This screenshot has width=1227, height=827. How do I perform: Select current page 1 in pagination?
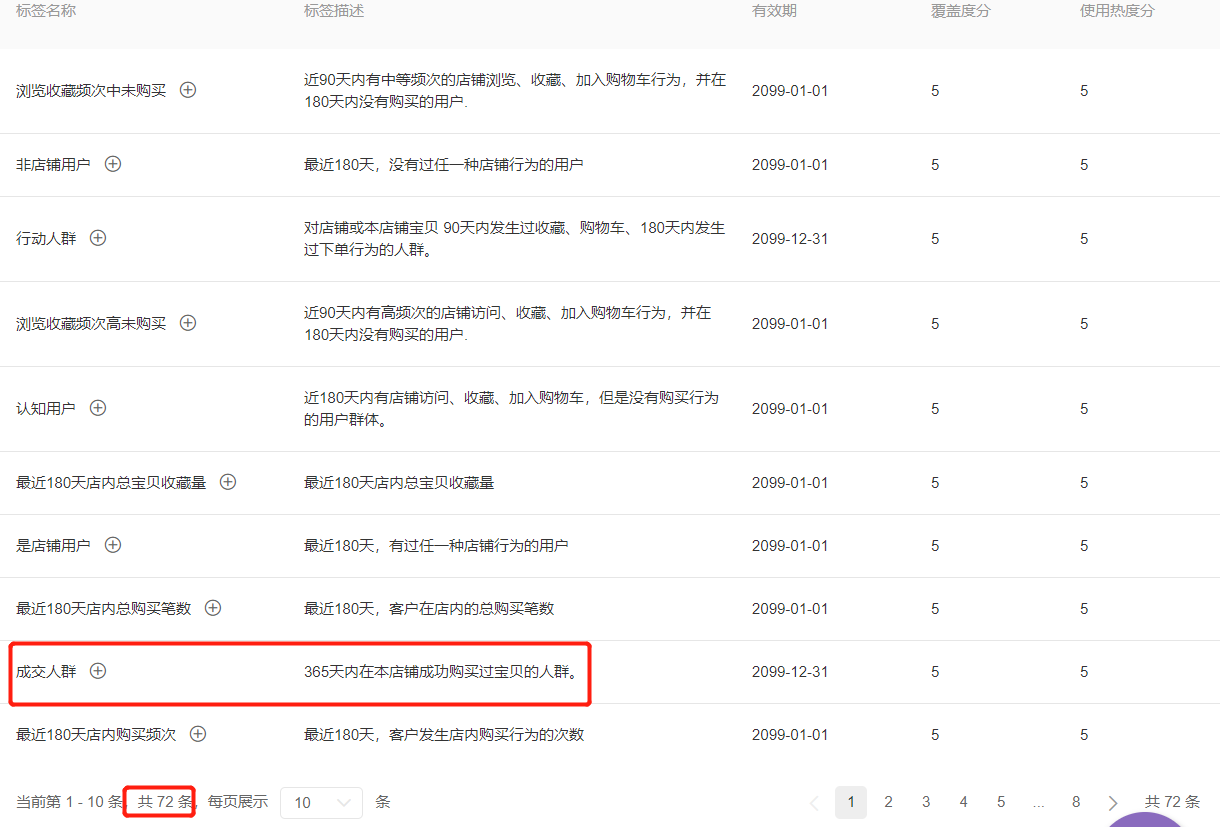pyautogui.click(x=851, y=802)
